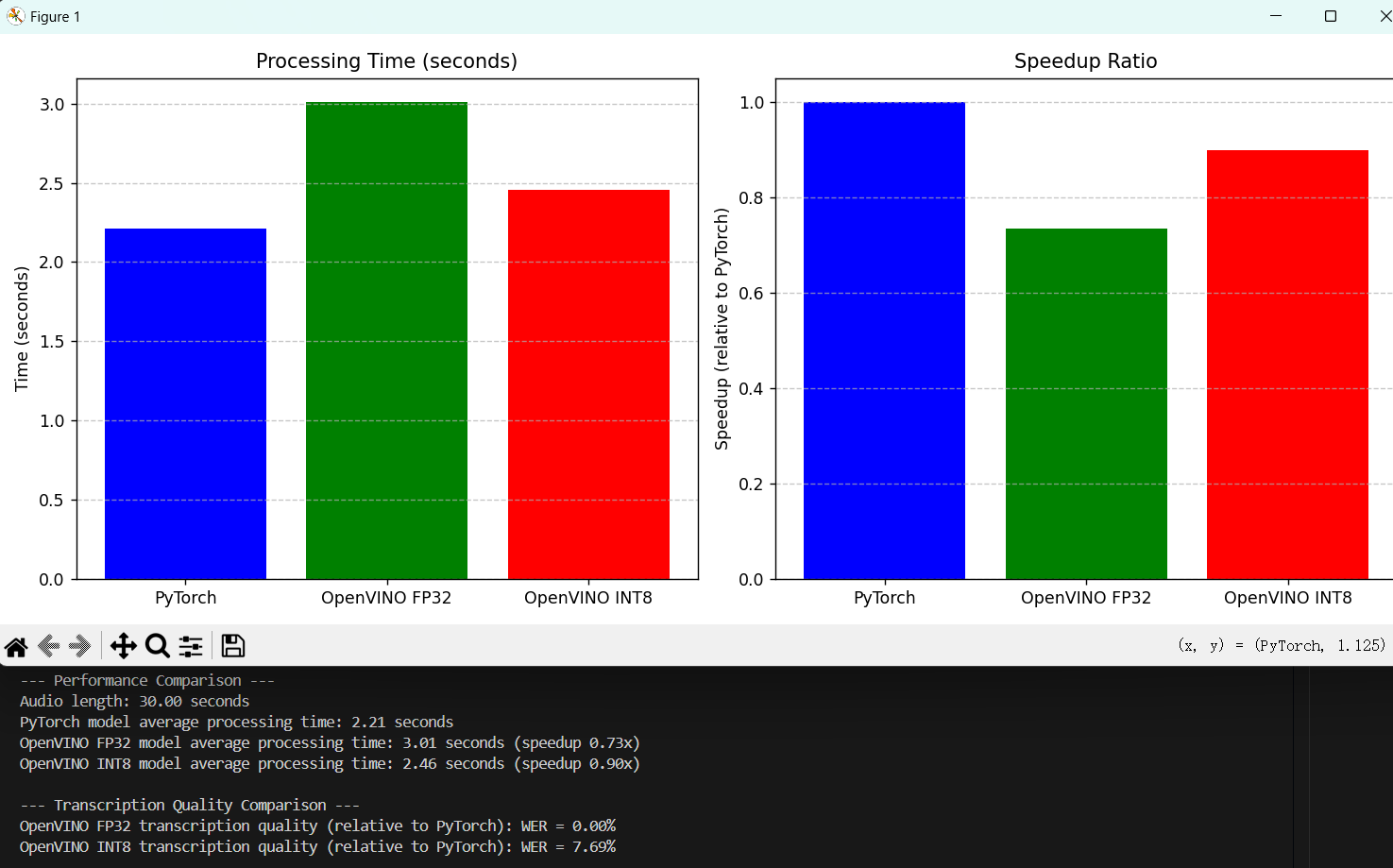Click the 3.0 tick label on time axis
The height and width of the screenshot is (868, 1393).
tap(52, 105)
